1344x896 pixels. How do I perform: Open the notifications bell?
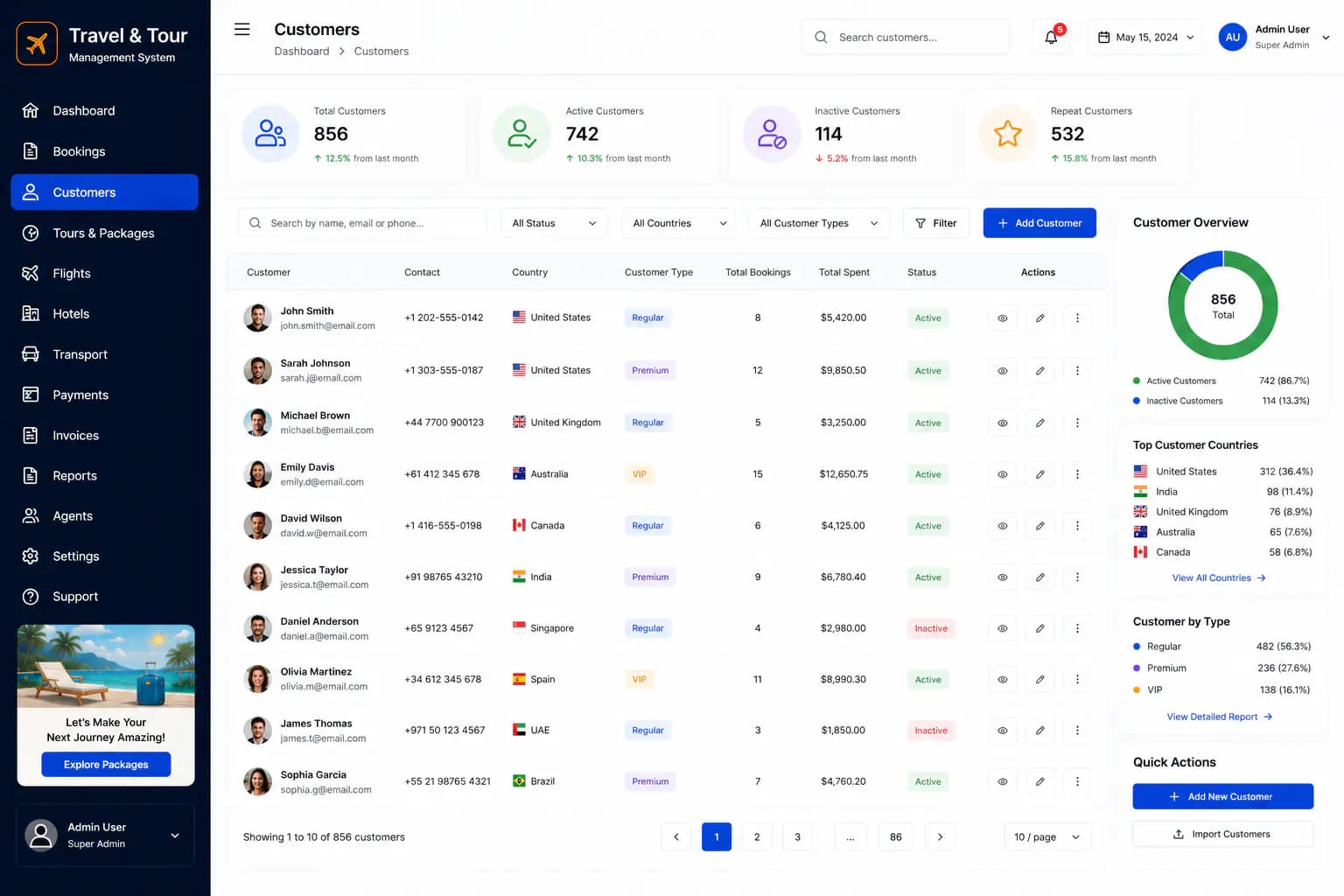point(1051,37)
